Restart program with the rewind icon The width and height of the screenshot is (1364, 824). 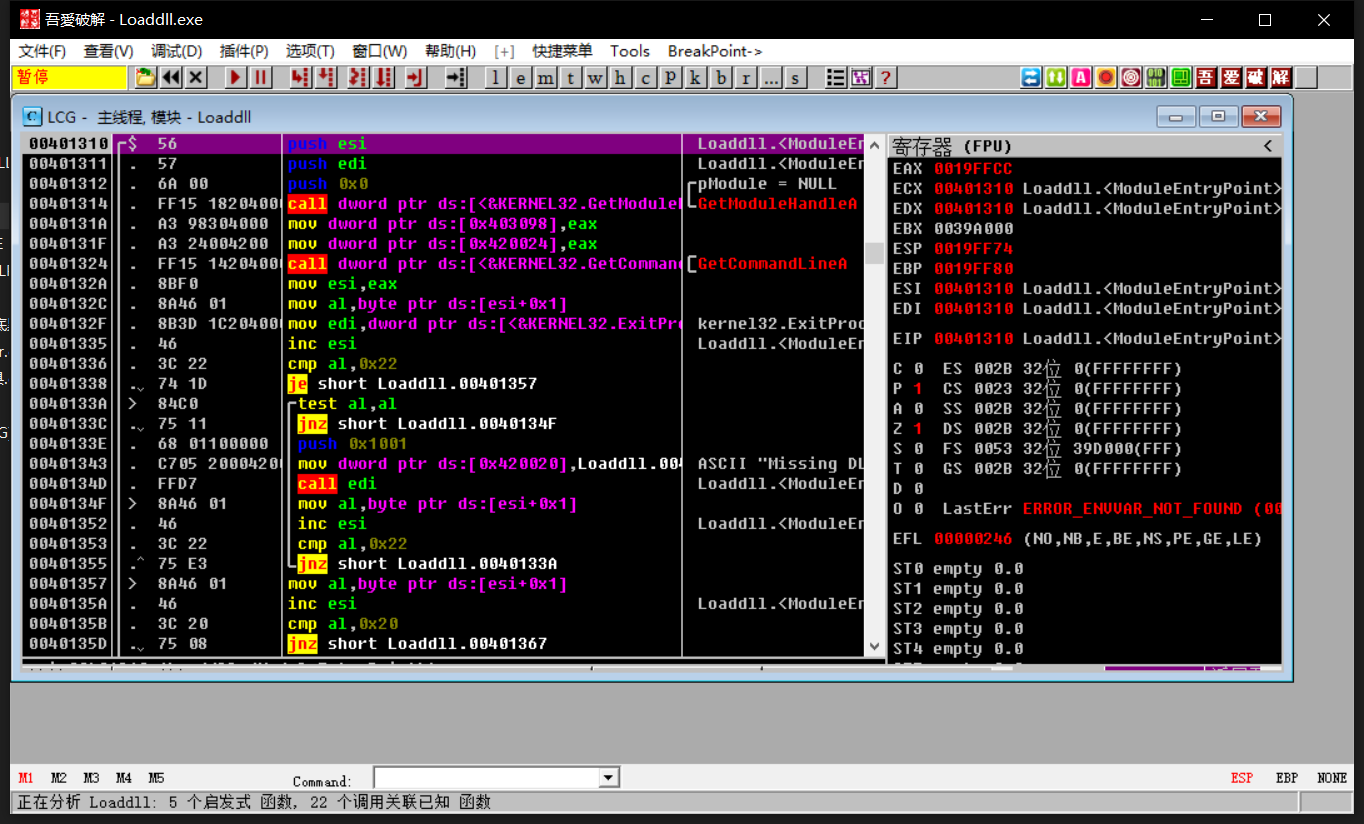[171, 77]
